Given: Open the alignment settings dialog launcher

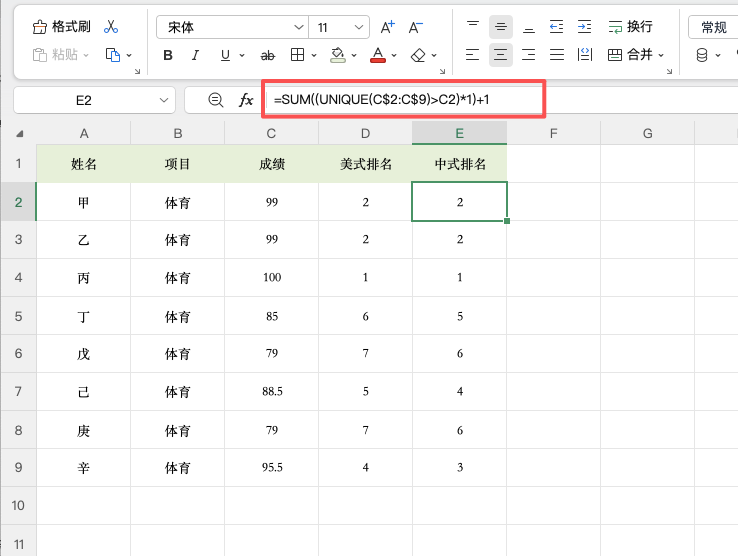Looking at the screenshot, I should (669, 72).
